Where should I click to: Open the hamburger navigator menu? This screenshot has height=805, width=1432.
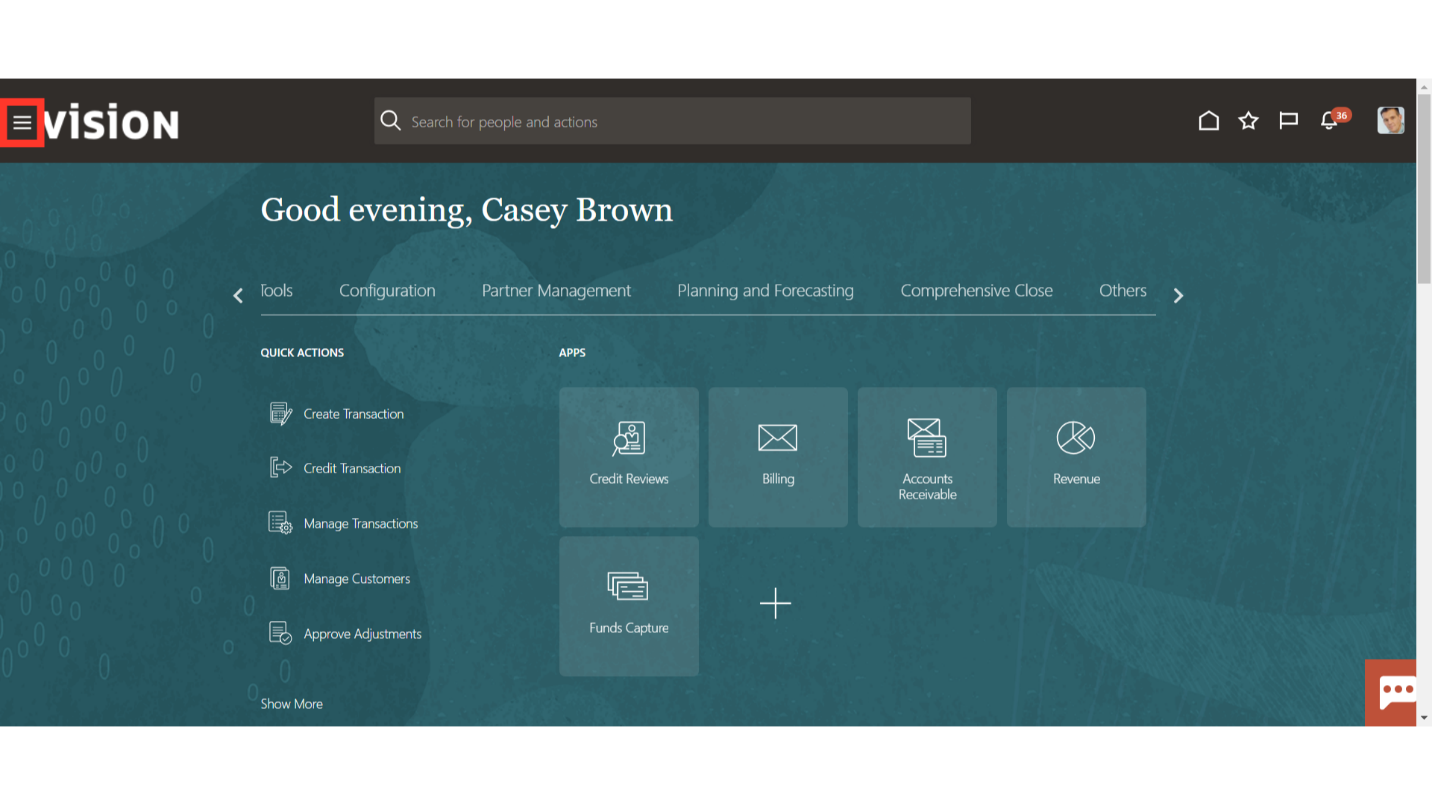point(22,123)
